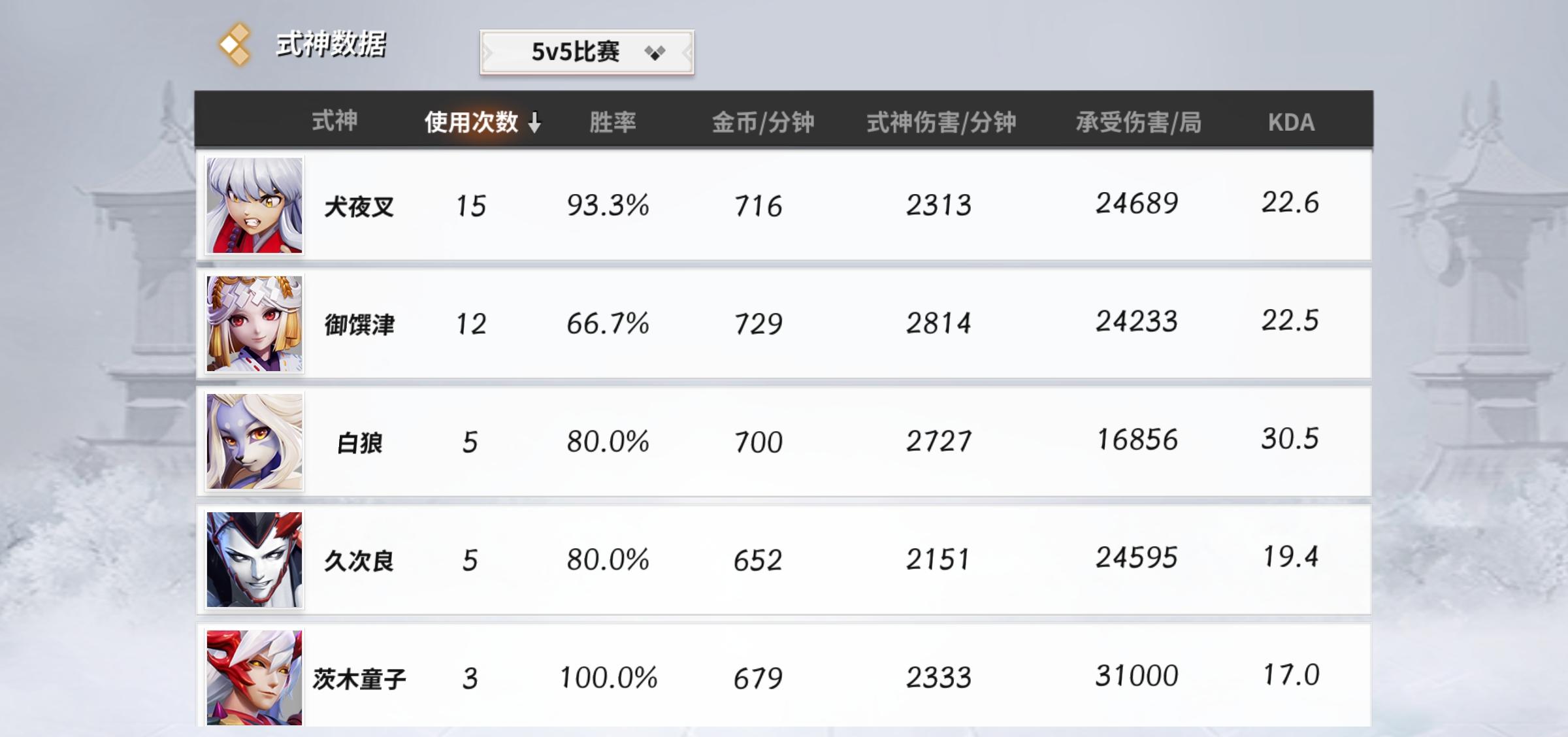Click KDA value 30.5
The image size is (1568, 737).
pos(1290,438)
